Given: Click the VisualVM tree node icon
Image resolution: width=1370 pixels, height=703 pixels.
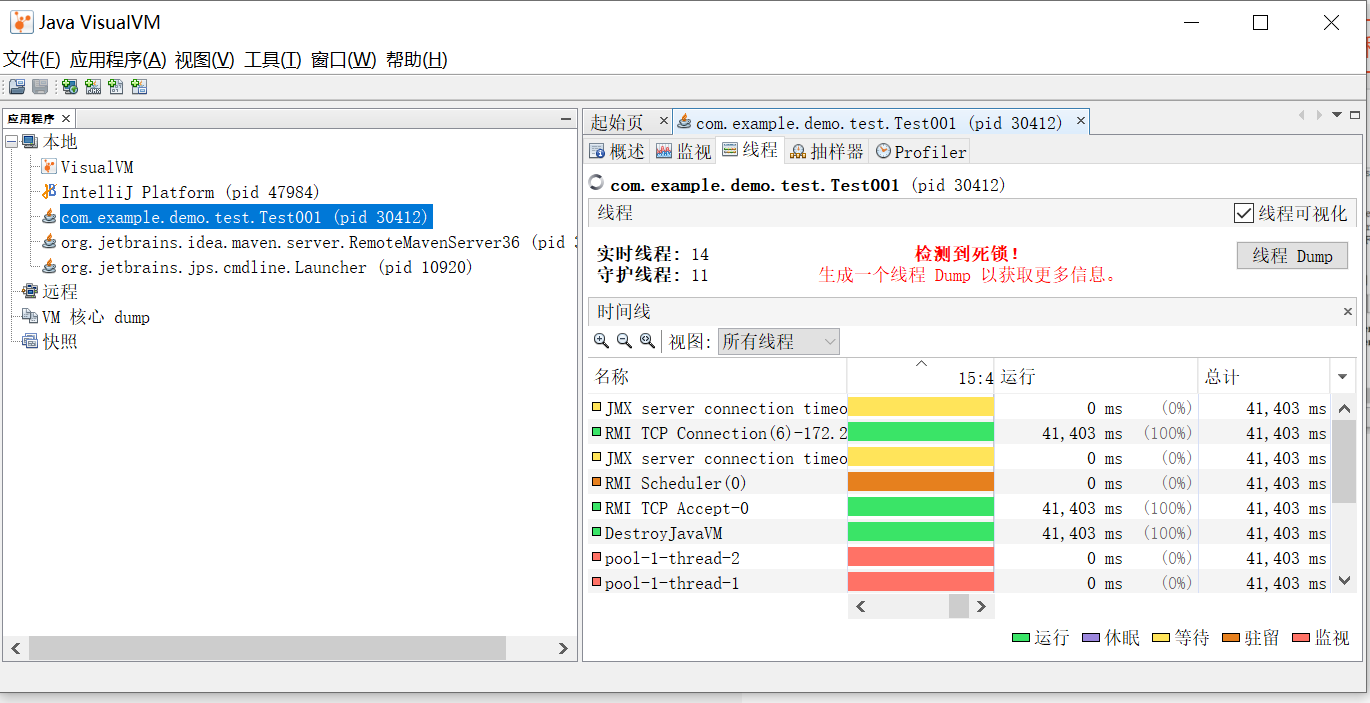Looking at the screenshot, I should [49, 167].
